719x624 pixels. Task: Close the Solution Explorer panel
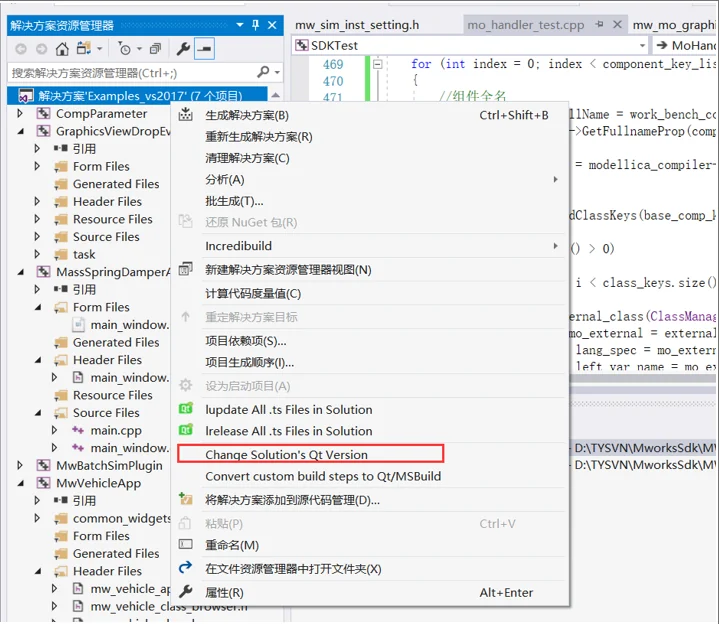pos(272,25)
